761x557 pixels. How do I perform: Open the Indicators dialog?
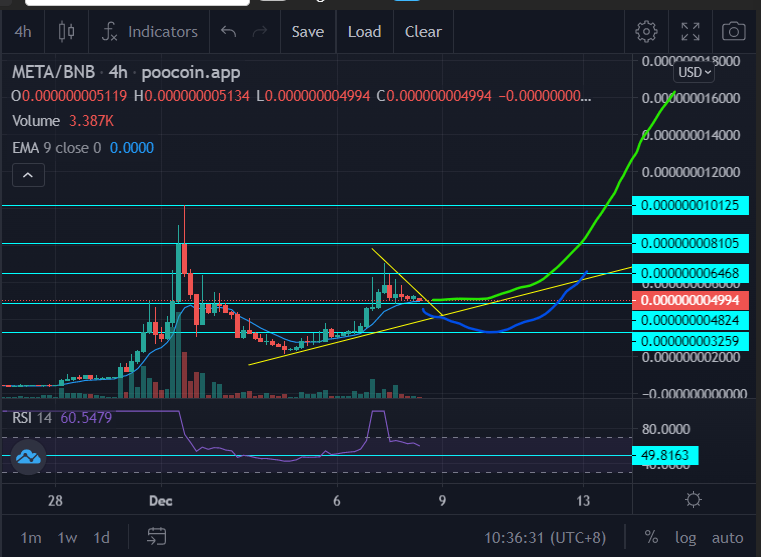click(149, 32)
